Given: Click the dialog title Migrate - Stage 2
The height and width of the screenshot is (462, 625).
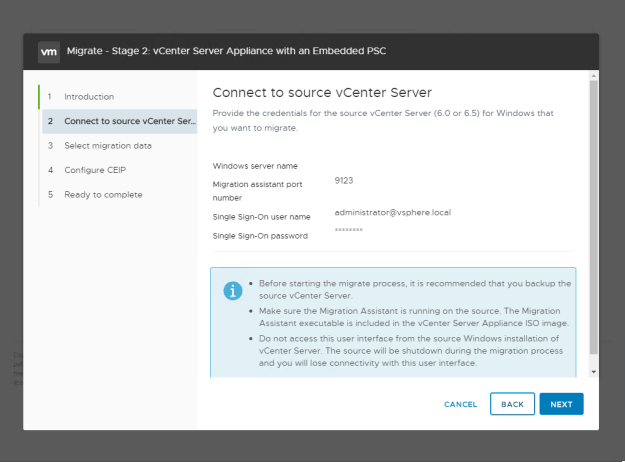Looking at the screenshot, I should point(226,51).
